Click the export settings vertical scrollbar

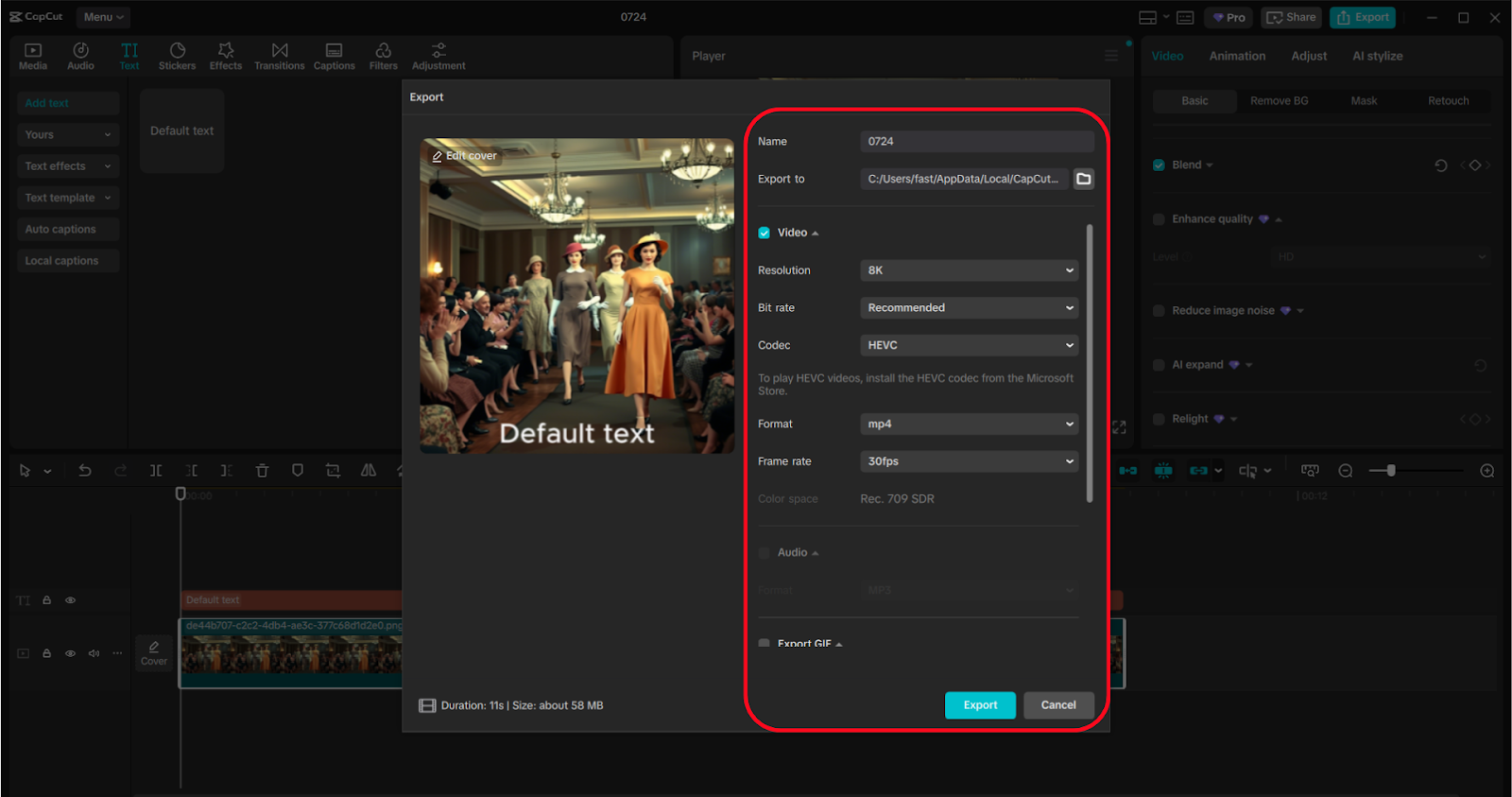click(1090, 363)
